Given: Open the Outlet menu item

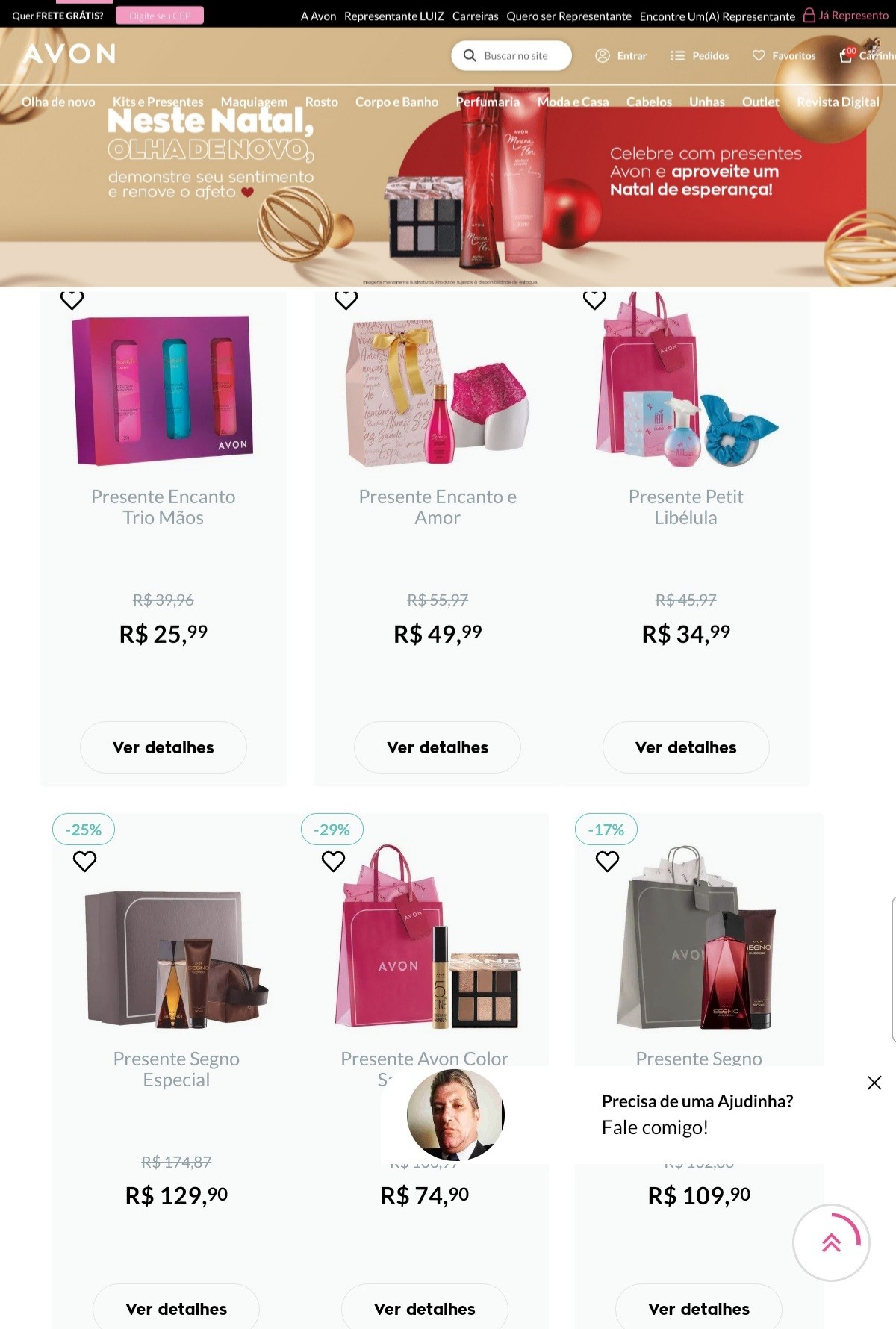Looking at the screenshot, I should 760,102.
